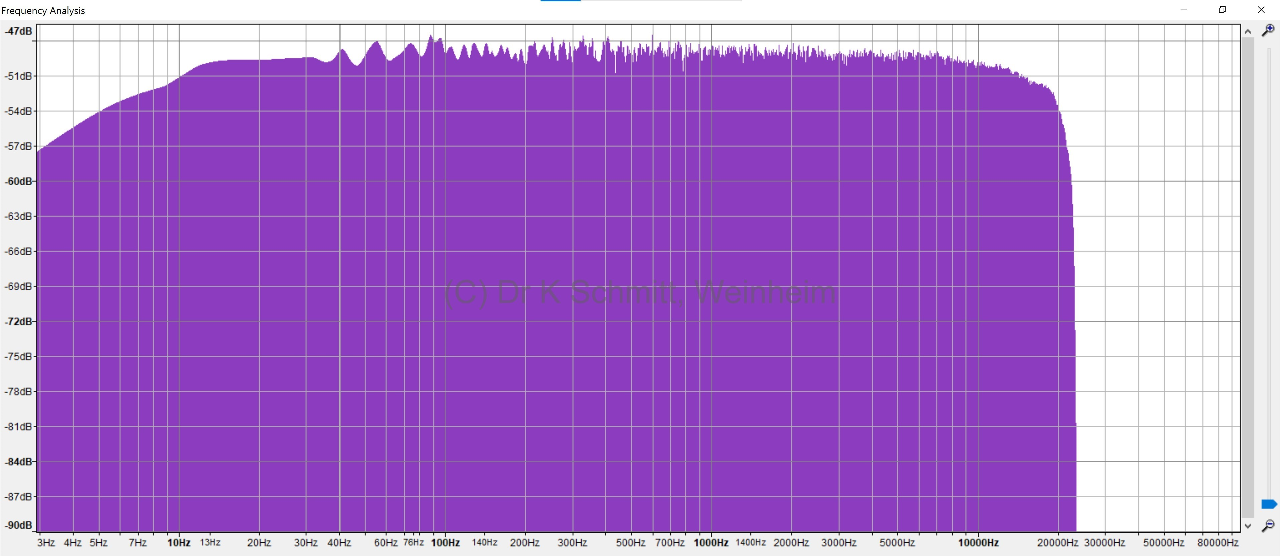The image size is (1280, 556).
Task: Click the 10Hz label on frequency axis
Action: click(179, 543)
